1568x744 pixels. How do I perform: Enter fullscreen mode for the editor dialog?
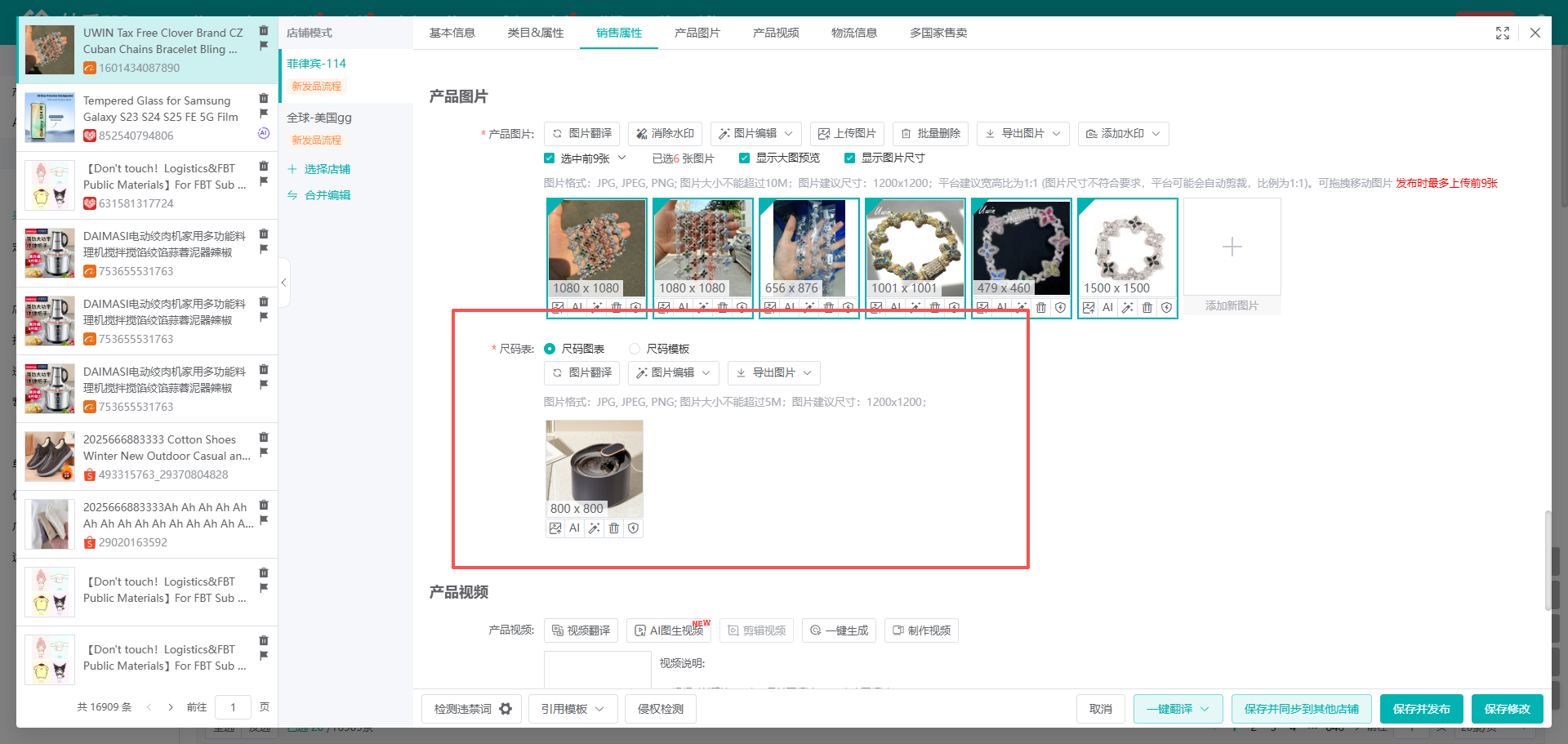tap(1502, 33)
